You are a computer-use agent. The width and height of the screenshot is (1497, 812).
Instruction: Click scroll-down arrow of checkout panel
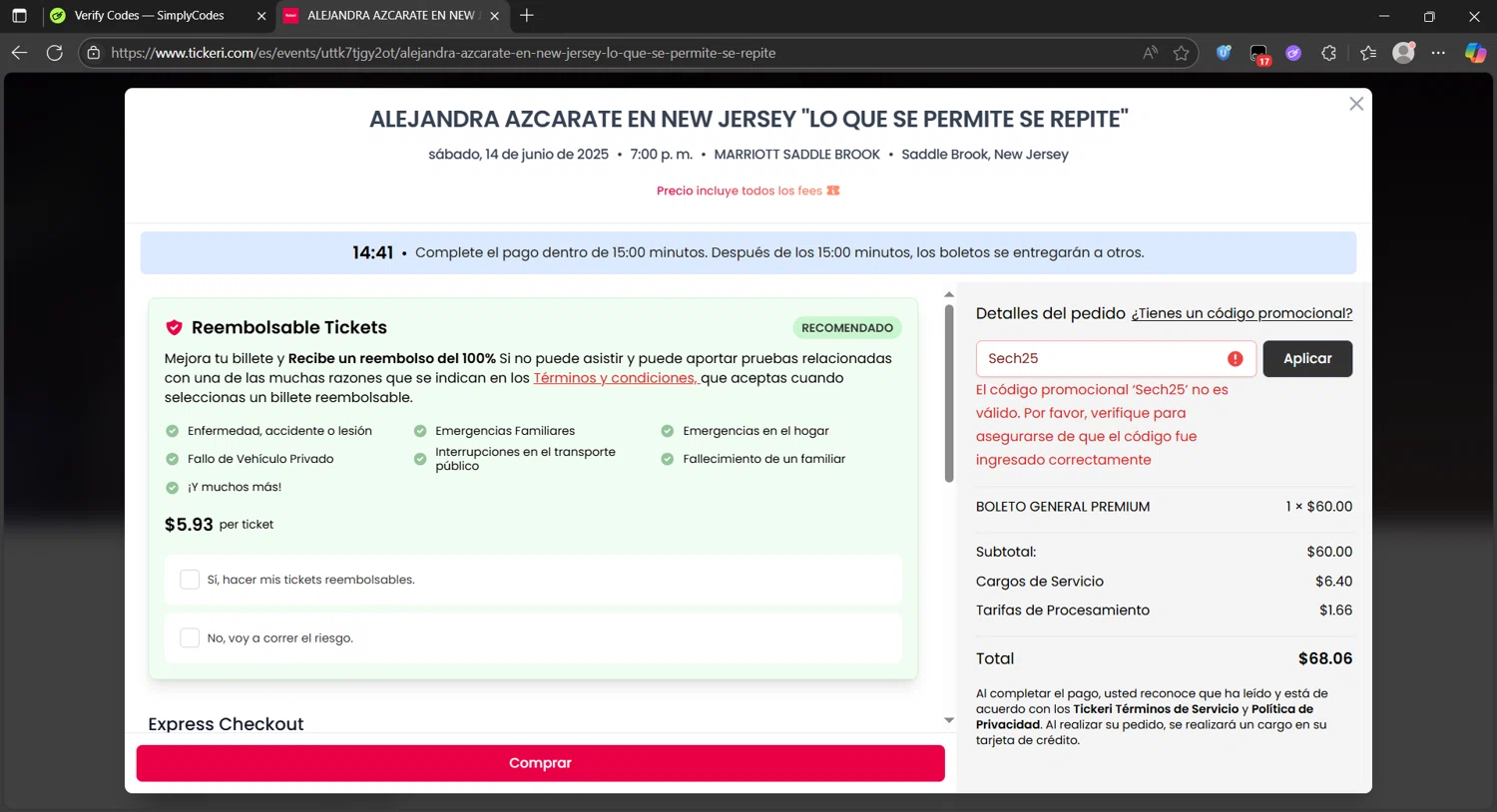point(949,720)
